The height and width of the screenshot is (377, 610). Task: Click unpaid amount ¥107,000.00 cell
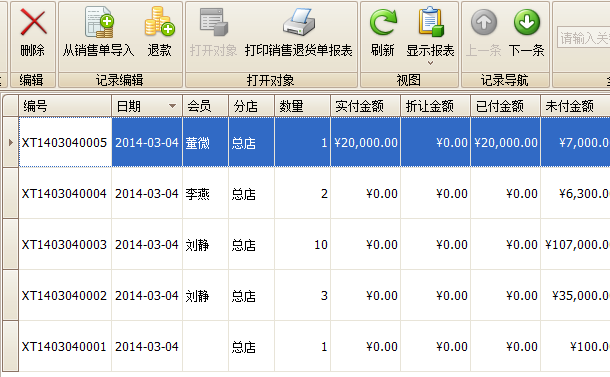coord(575,244)
